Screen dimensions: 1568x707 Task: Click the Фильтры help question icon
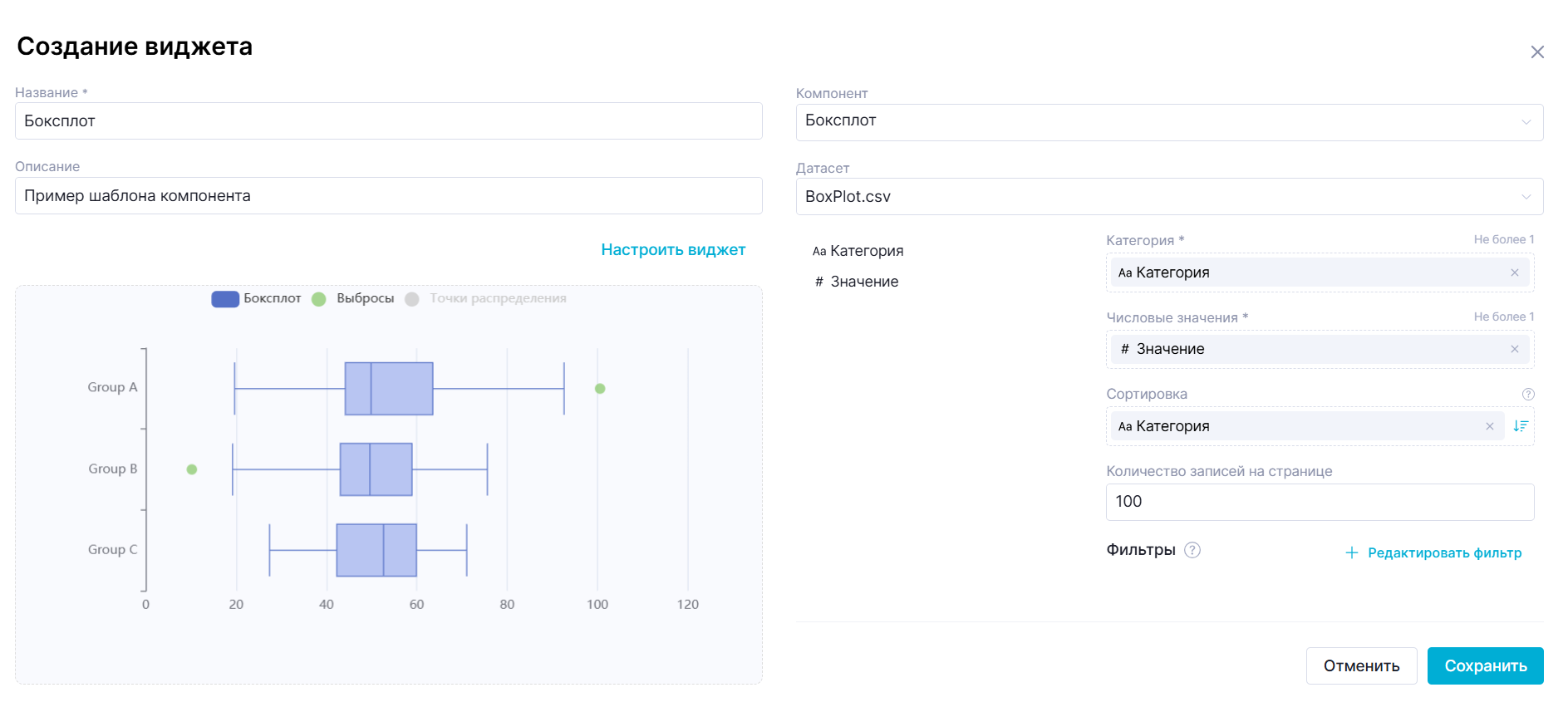tap(1192, 550)
